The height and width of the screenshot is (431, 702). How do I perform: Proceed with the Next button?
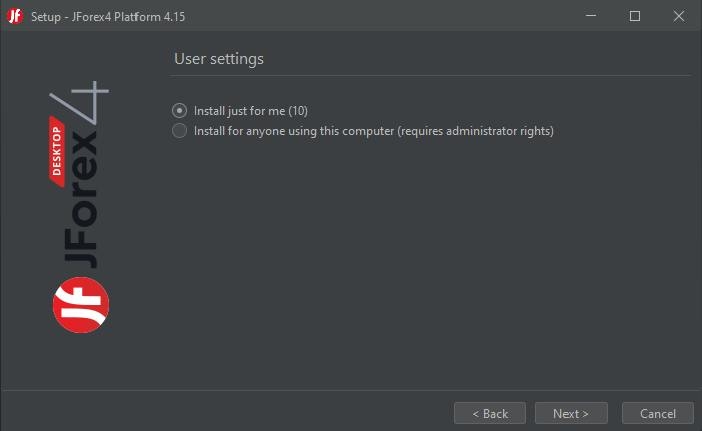coord(571,413)
